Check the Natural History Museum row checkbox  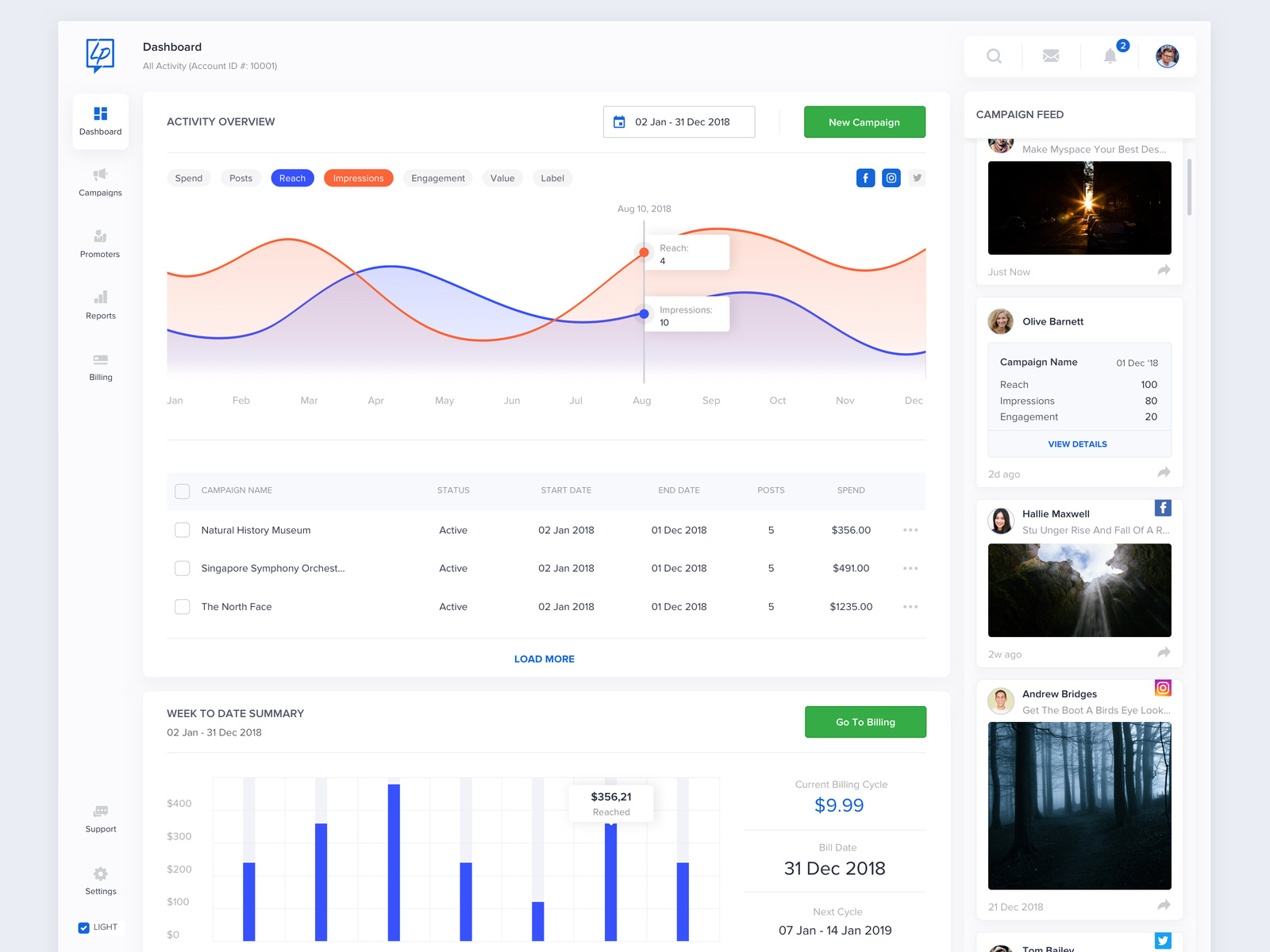(x=182, y=529)
